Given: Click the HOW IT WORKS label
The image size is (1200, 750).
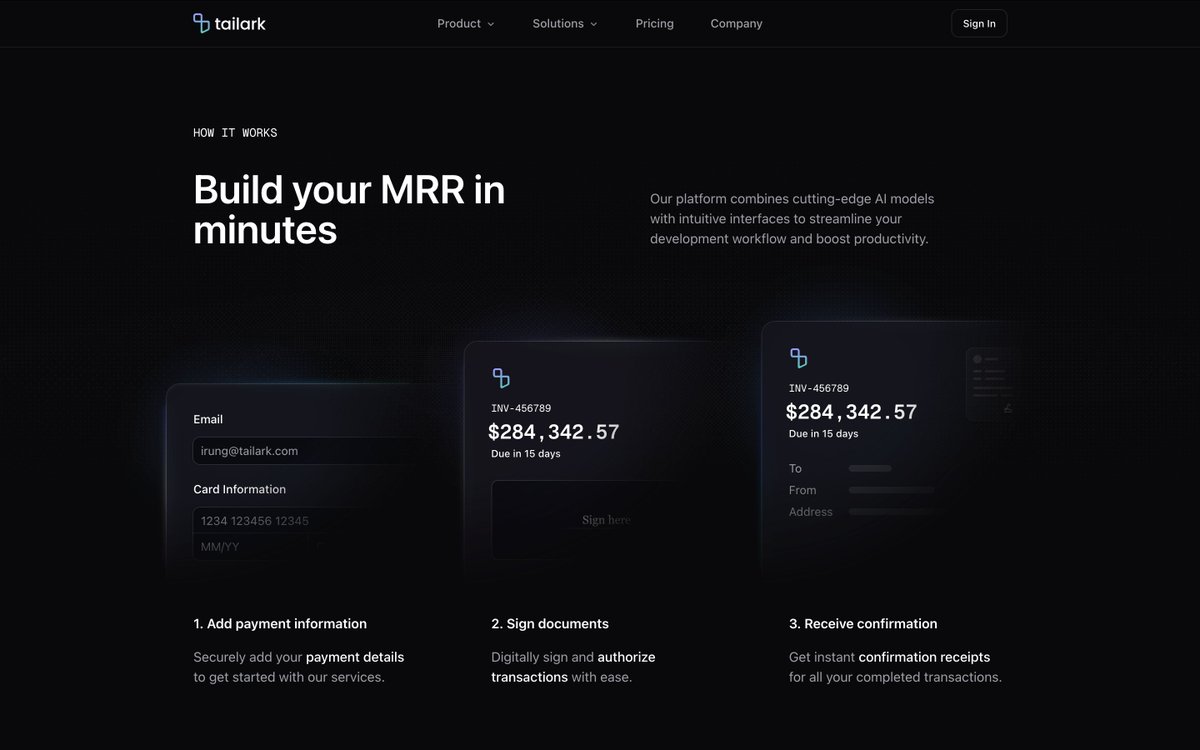Looking at the screenshot, I should 235,133.
